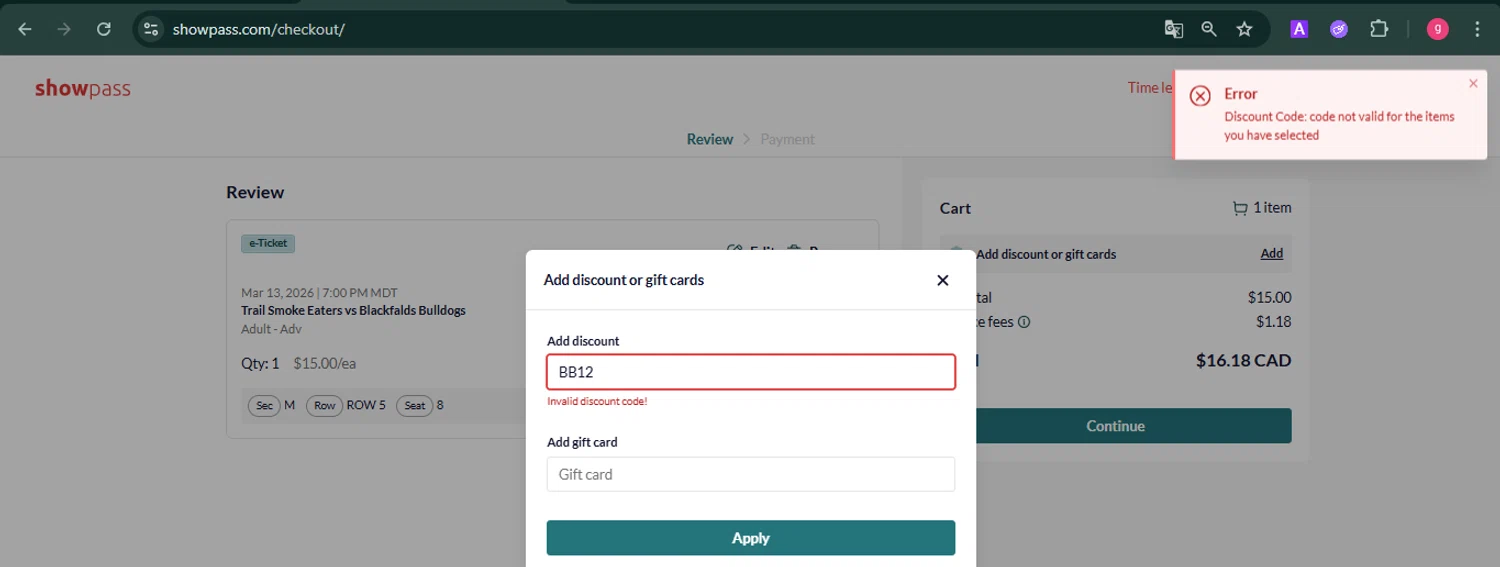Reload the checkout page
The height and width of the screenshot is (567, 1500).
pyautogui.click(x=104, y=29)
